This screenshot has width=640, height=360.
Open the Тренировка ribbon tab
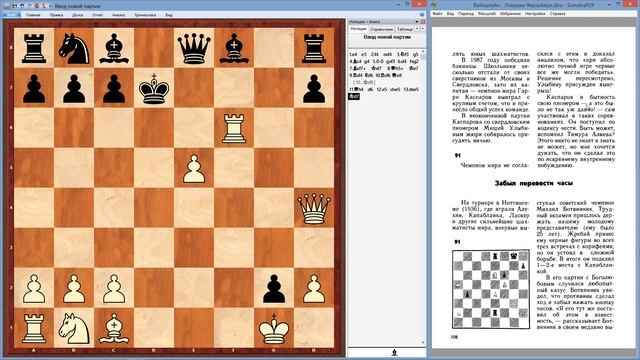(145, 15)
